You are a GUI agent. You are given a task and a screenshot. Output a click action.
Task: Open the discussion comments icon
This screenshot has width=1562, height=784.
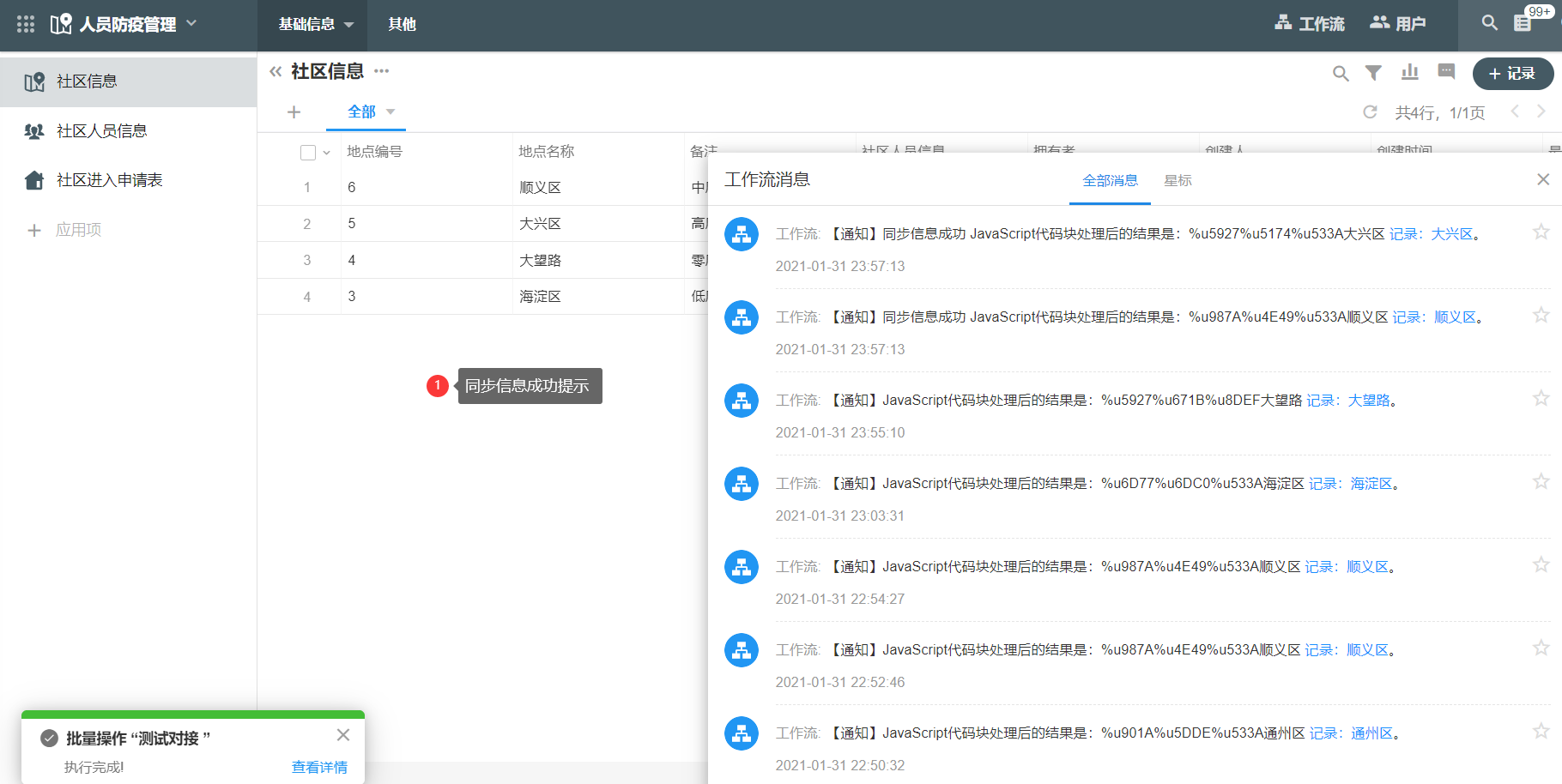(1446, 72)
